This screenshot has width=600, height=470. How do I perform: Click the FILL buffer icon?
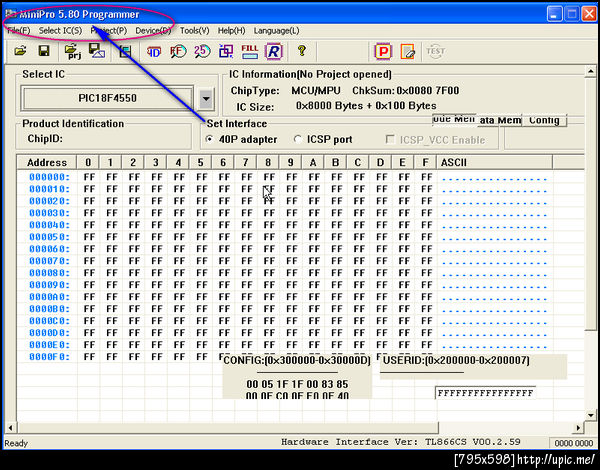click(x=249, y=51)
